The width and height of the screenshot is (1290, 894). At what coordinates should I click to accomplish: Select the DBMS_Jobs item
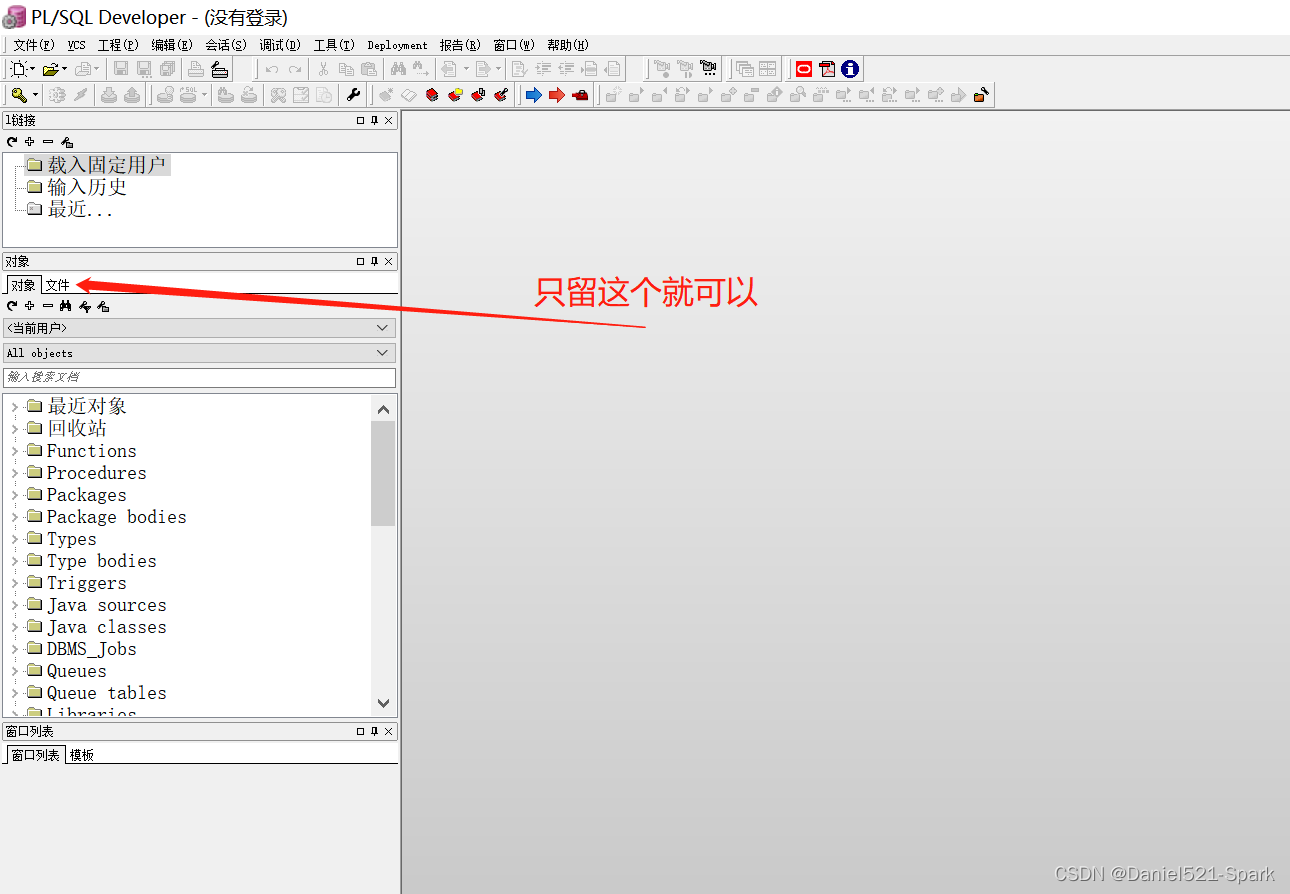[91, 649]
